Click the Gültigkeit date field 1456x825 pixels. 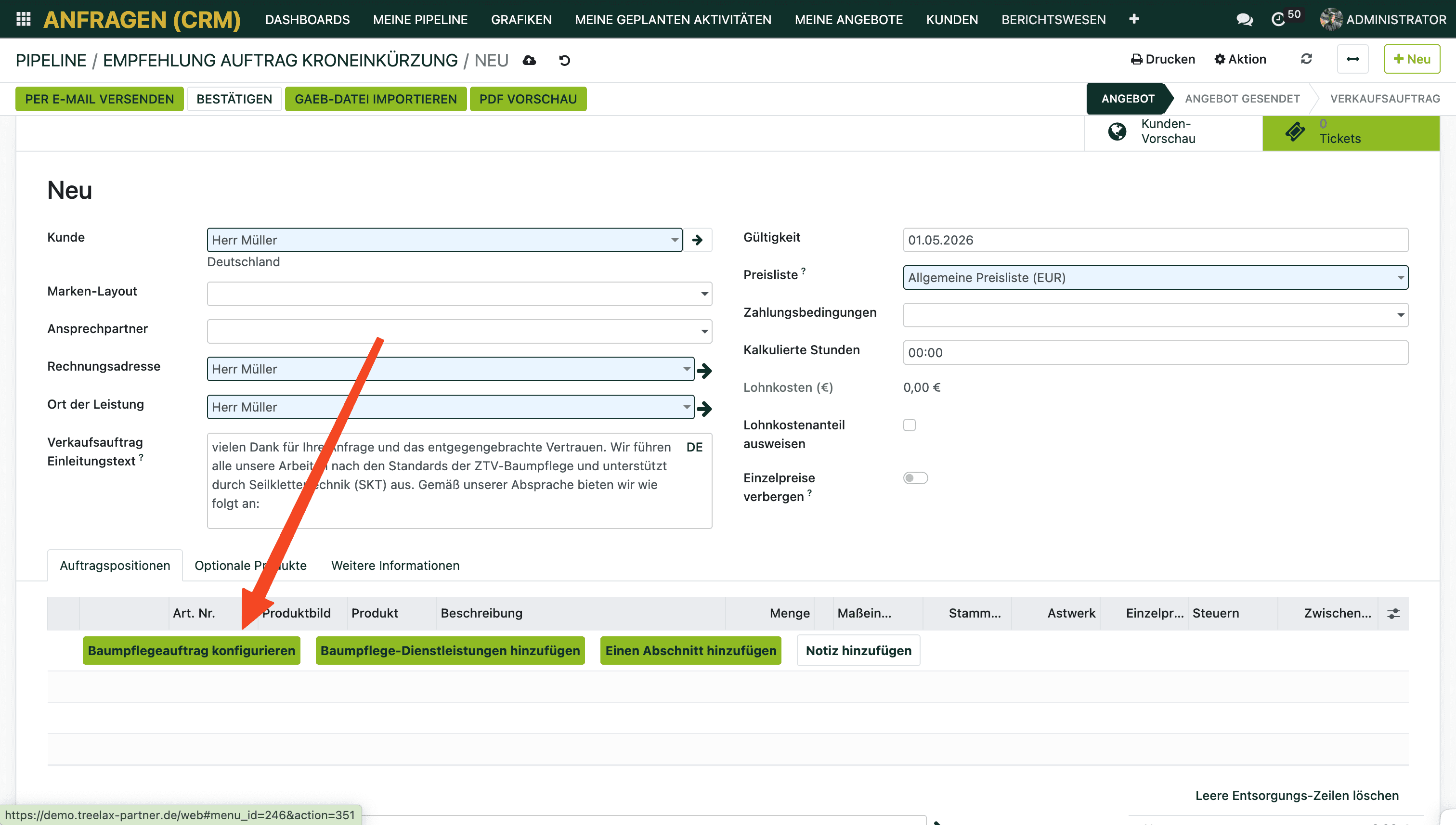(1155, 240)
